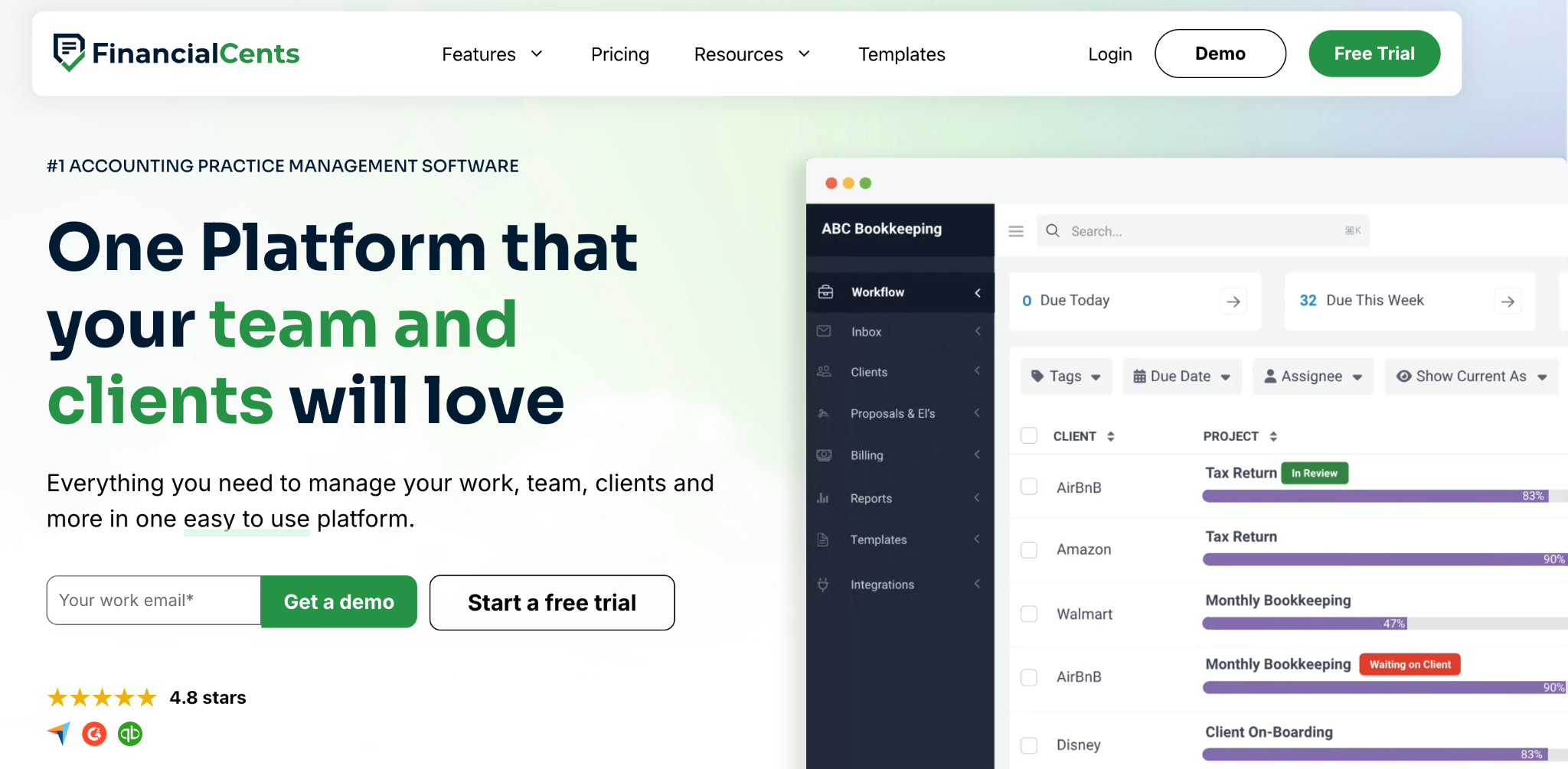Click the FinancialCents logo

[176, 53]
